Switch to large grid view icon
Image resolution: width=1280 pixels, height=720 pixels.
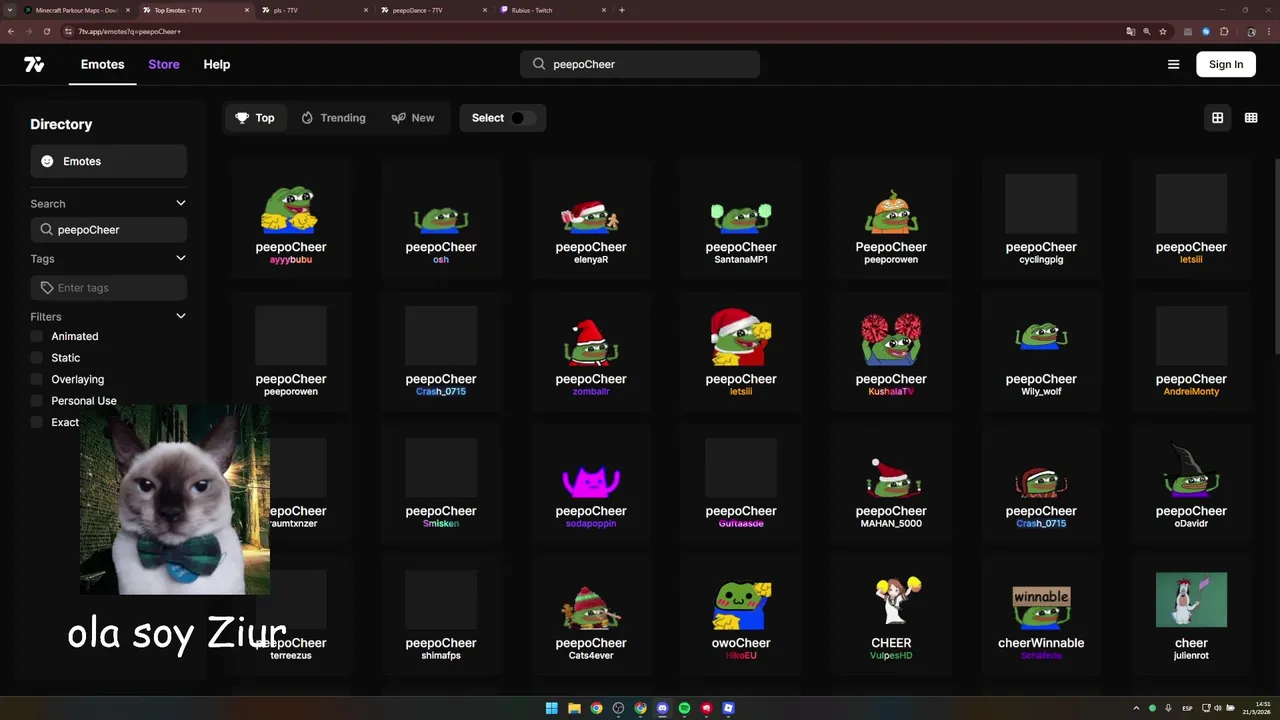1217,118
